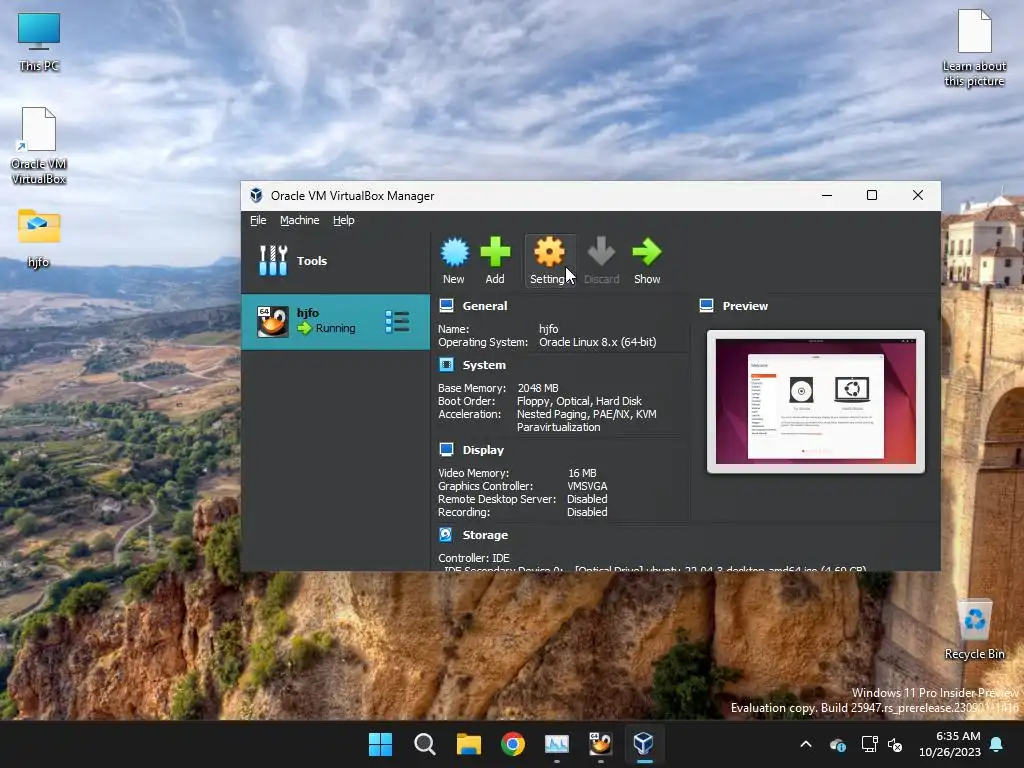
Task: Click the VM preview thumbnail
Action: click(x=816, y=401)
